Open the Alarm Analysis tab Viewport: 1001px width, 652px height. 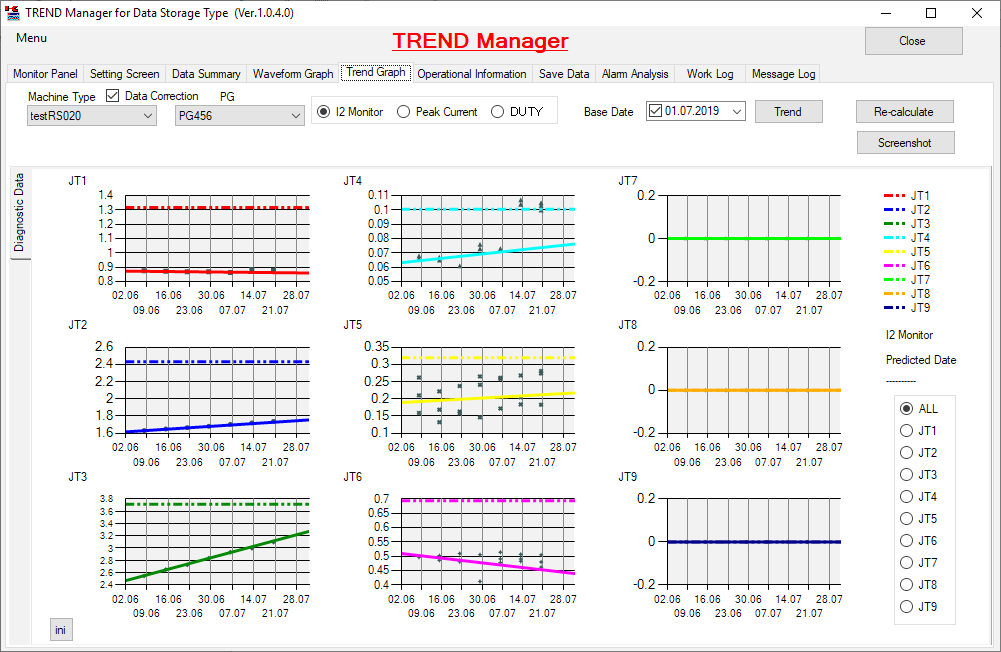[x=635, y=74]
